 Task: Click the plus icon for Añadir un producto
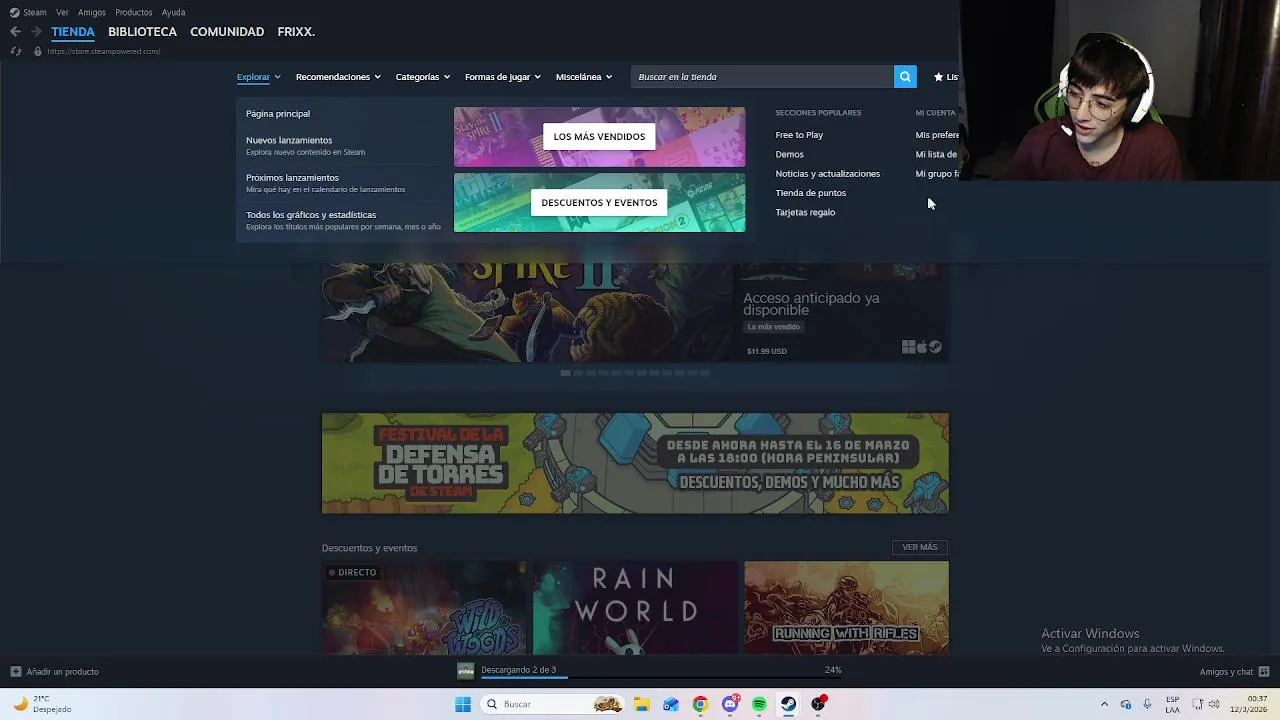pyautogui.click(x=15, y=672)
